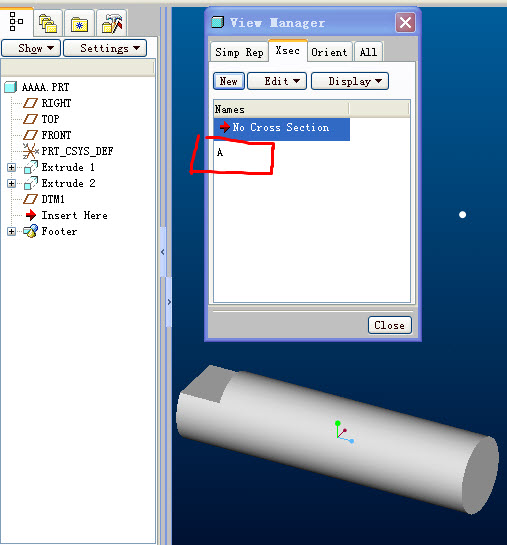Viewport: 507px width, 545px height.
Task: Open the Show dropdown menu
Action: tap(31, 48)
